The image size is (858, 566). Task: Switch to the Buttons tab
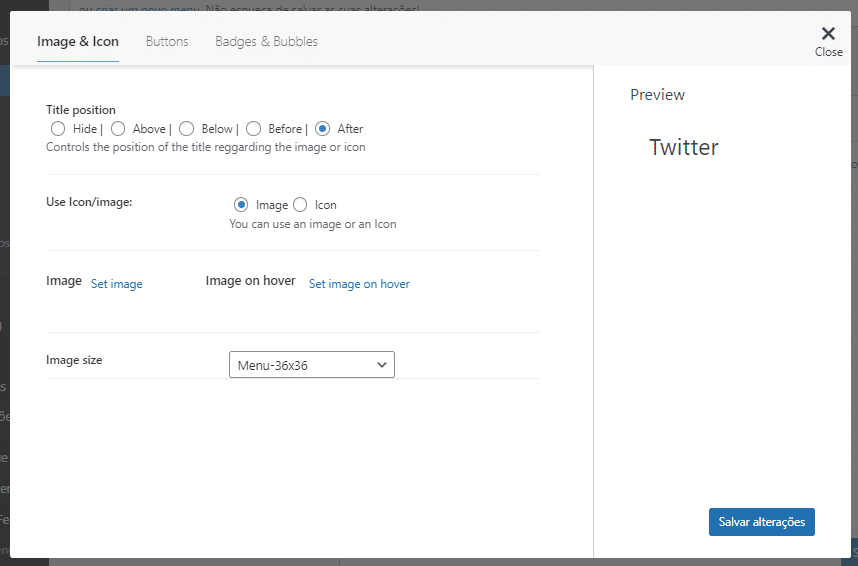[167, 42]
